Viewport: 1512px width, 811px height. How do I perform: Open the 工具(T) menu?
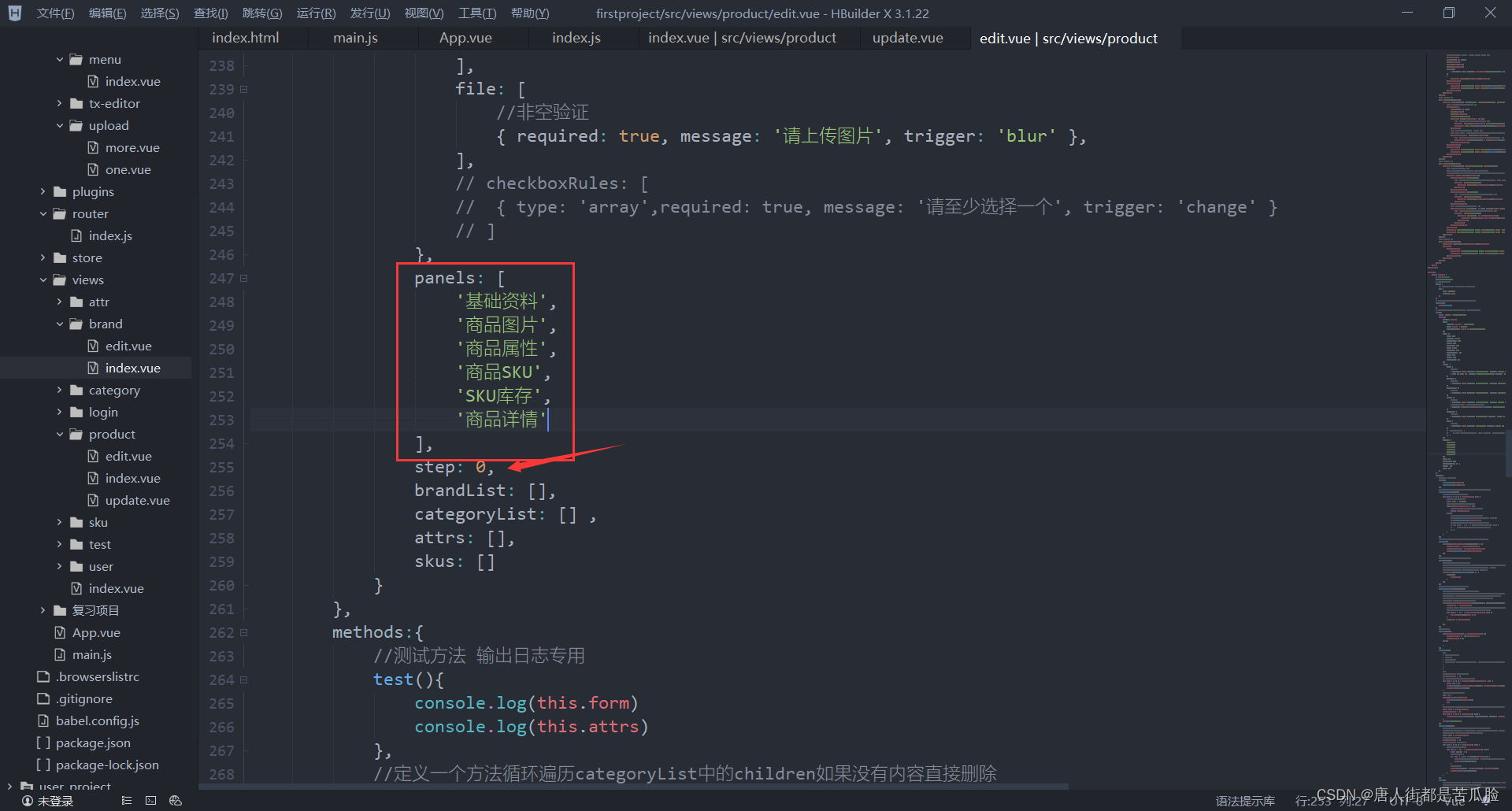pyautogui.click(x=477, y=13)
